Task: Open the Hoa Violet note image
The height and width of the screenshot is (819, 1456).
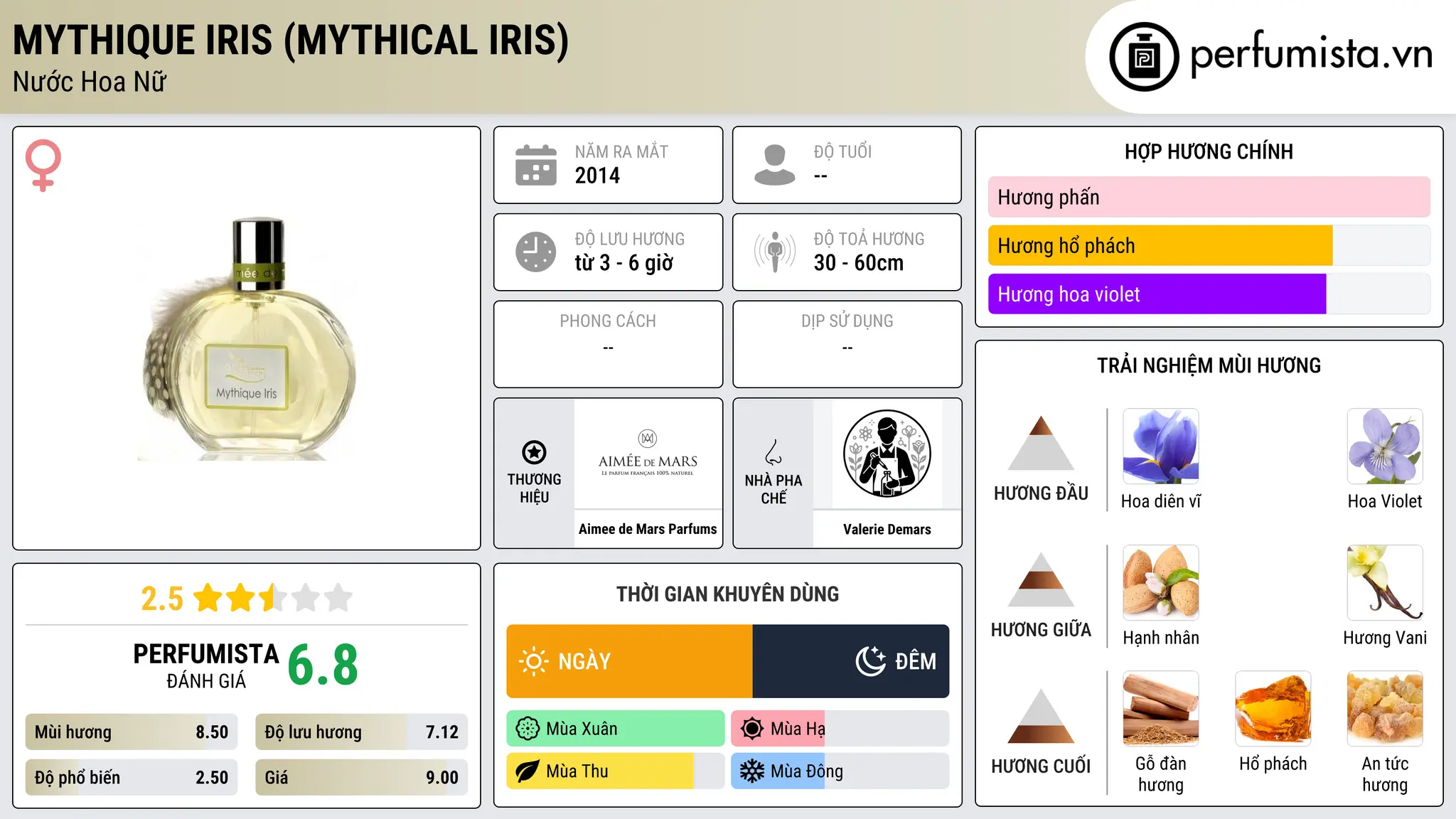Action: pyautogui.click(x=1385, y=446)
